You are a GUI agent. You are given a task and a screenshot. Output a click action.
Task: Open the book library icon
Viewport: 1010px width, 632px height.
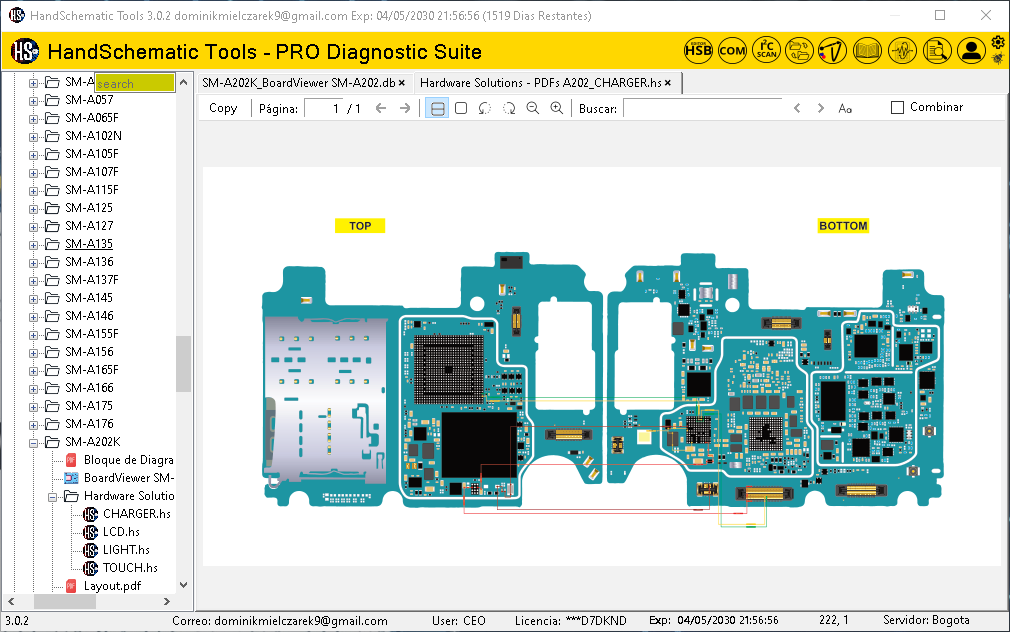point(867,50)
